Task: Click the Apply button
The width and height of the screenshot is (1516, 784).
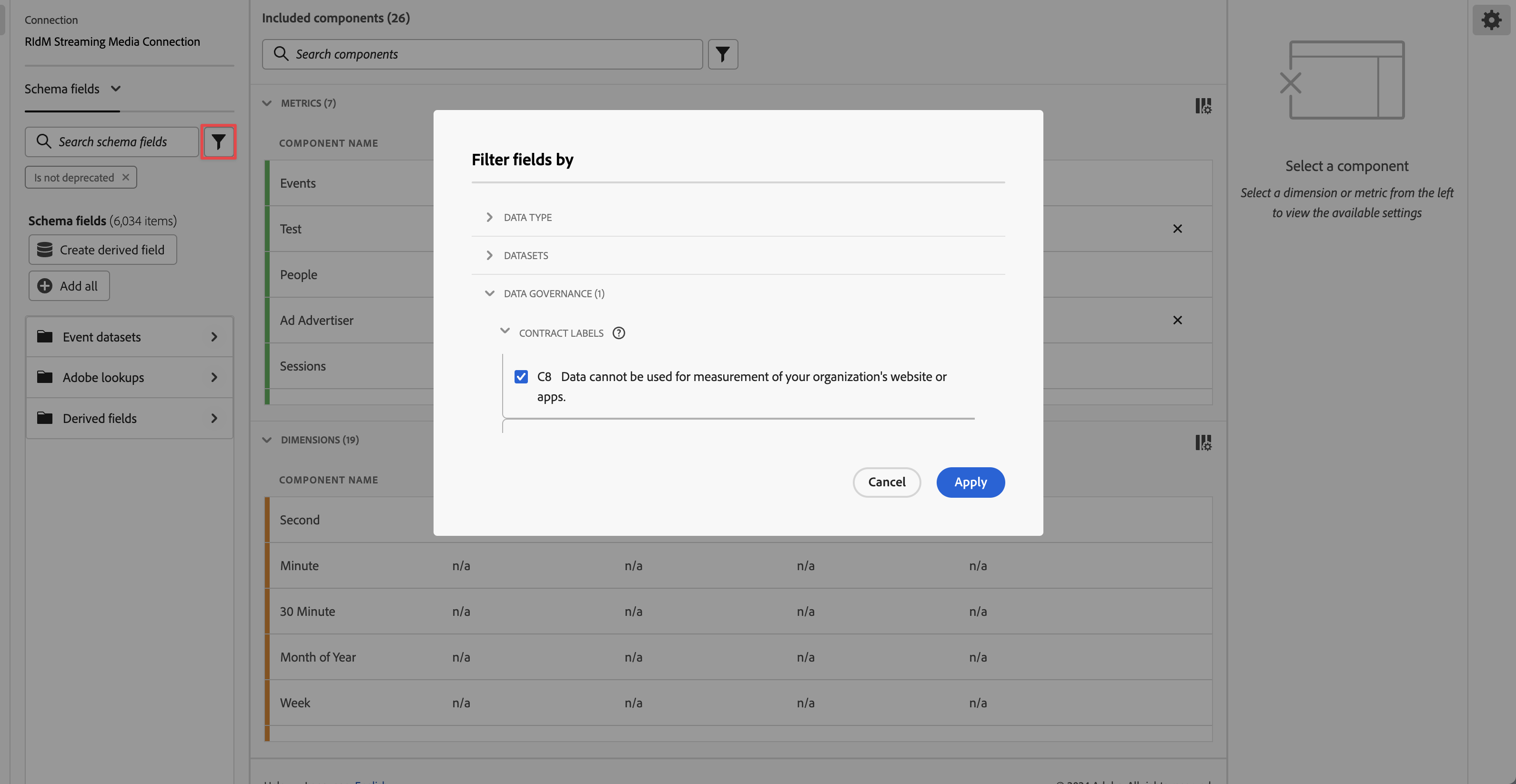Action: point(970,482)
